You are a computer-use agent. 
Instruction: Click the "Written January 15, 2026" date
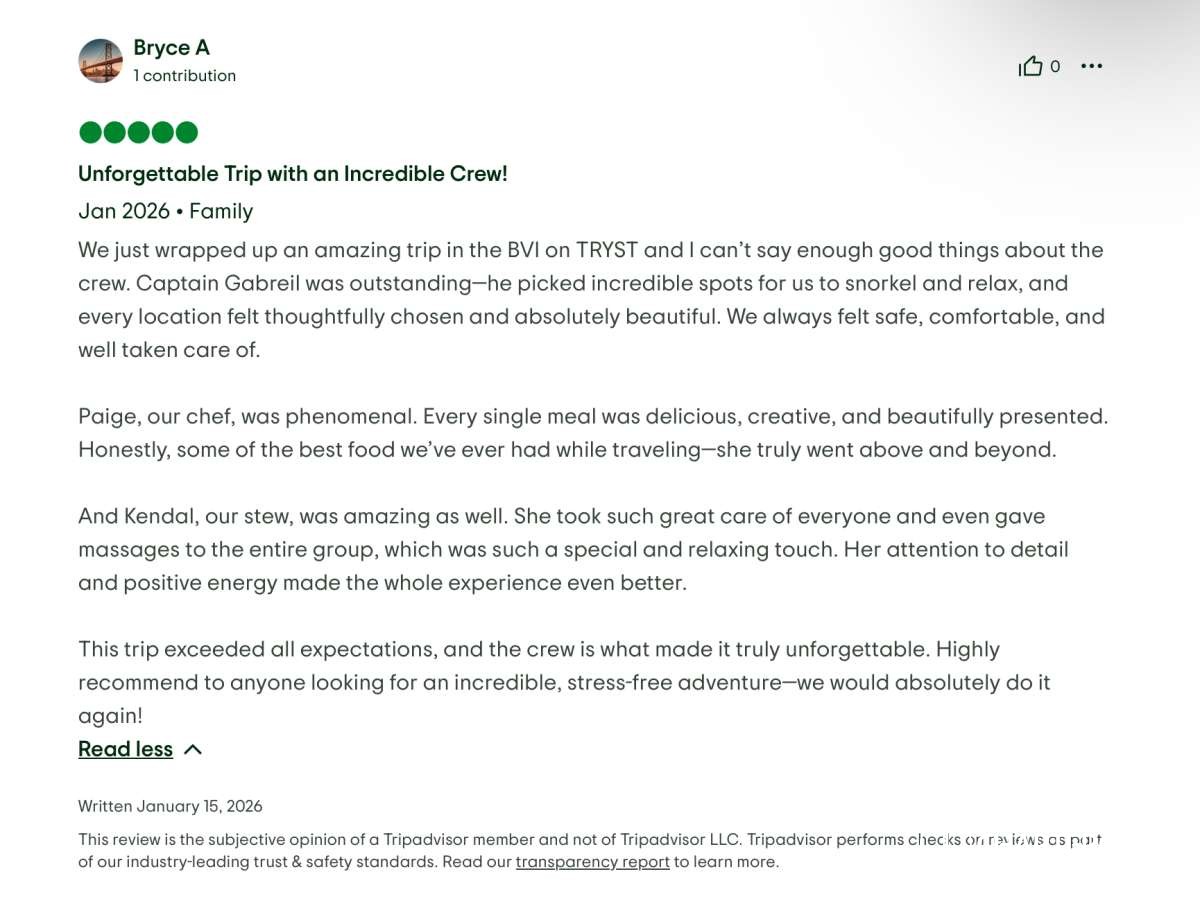(170, 806)
